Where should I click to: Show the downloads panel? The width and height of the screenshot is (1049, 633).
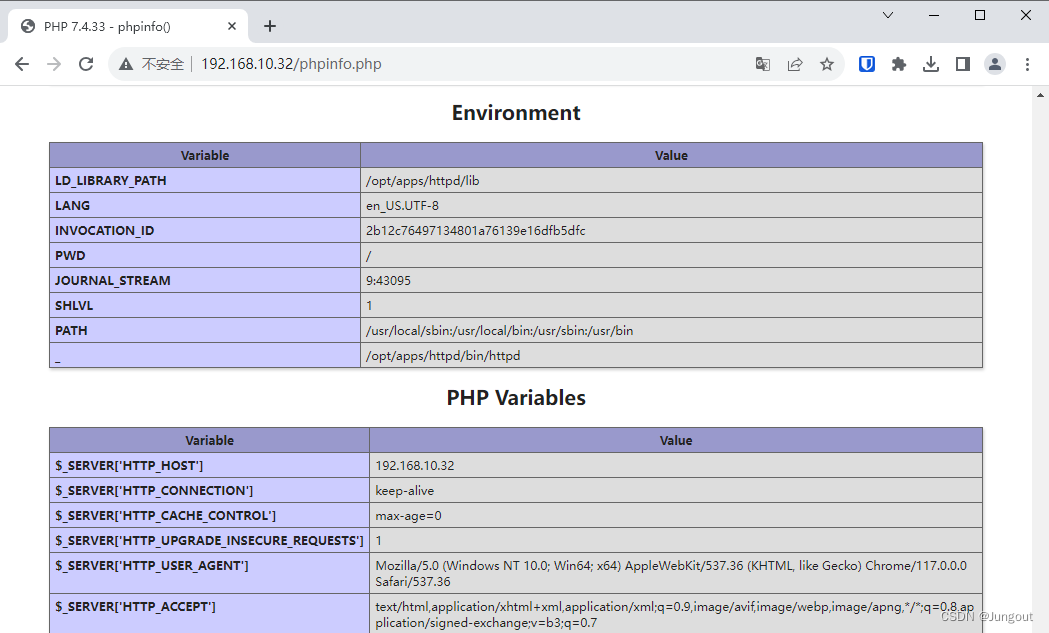[931, 64]
